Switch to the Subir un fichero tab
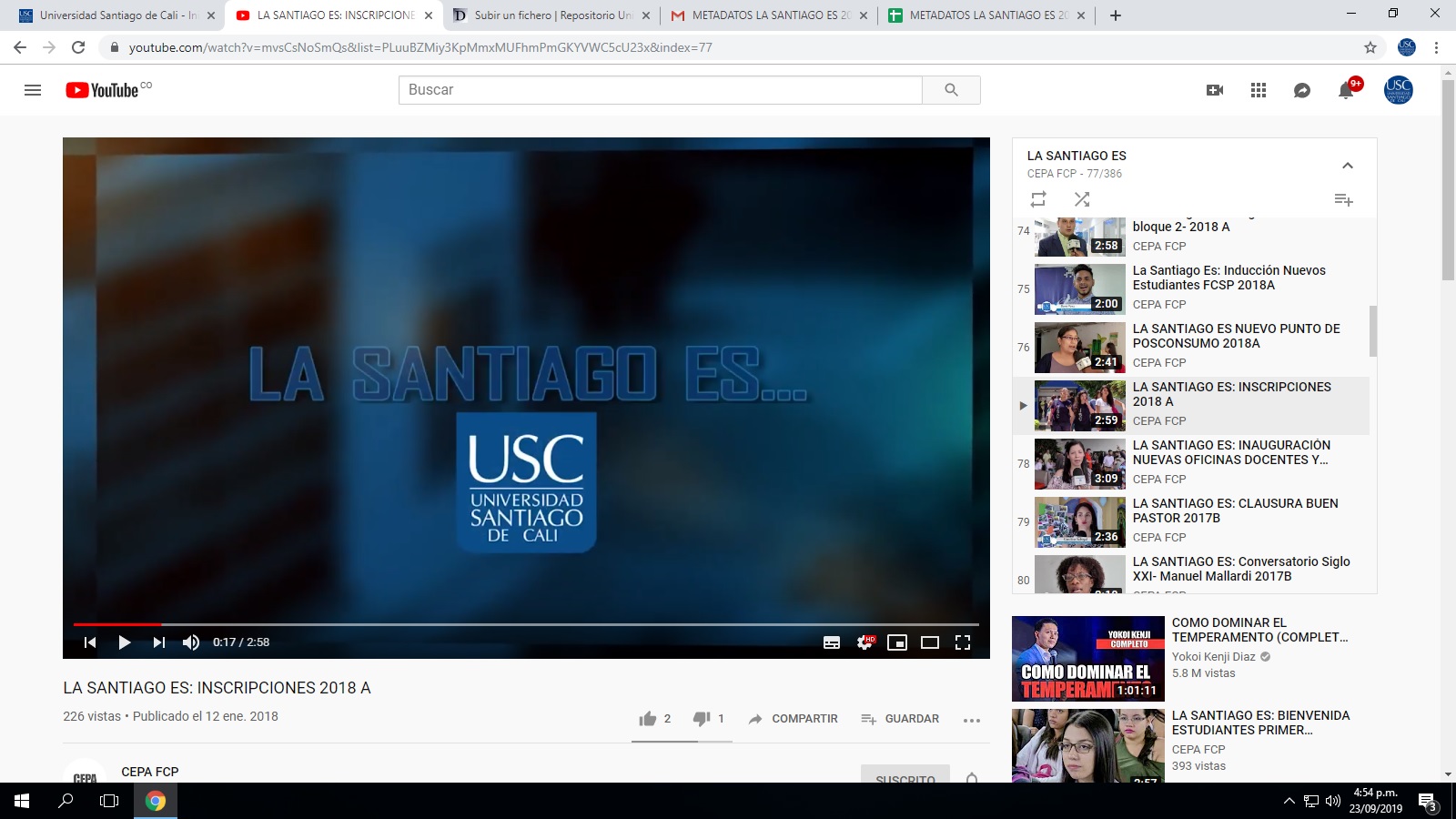The width and height of the screenshot is (1456, 819). pyautogui.click(x=551, y=15)
